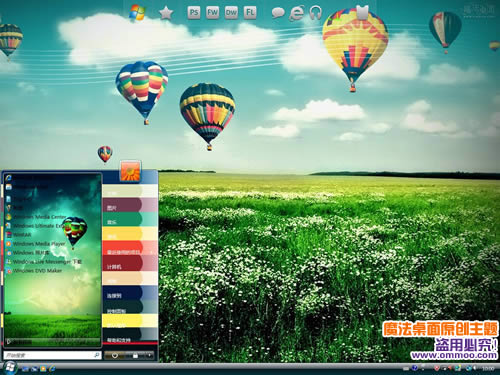This screenshot has height=375, width=500.
Task: Expand the shutdown options arrow
Action: (x=149, y=356)
